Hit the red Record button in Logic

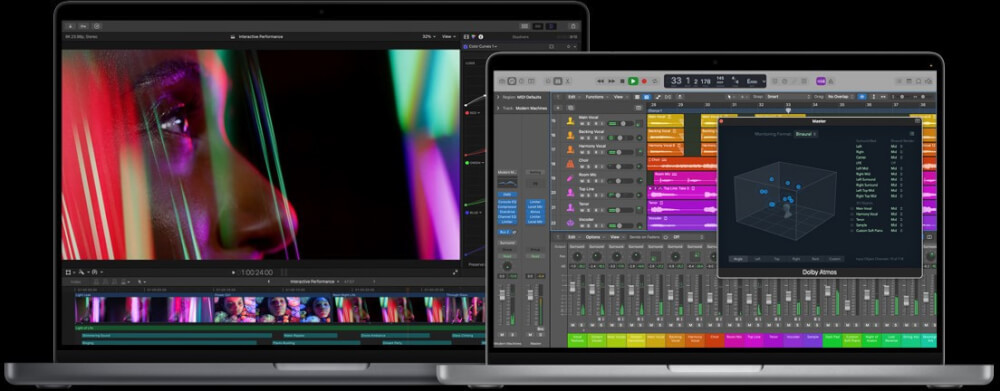pos(644,81)
